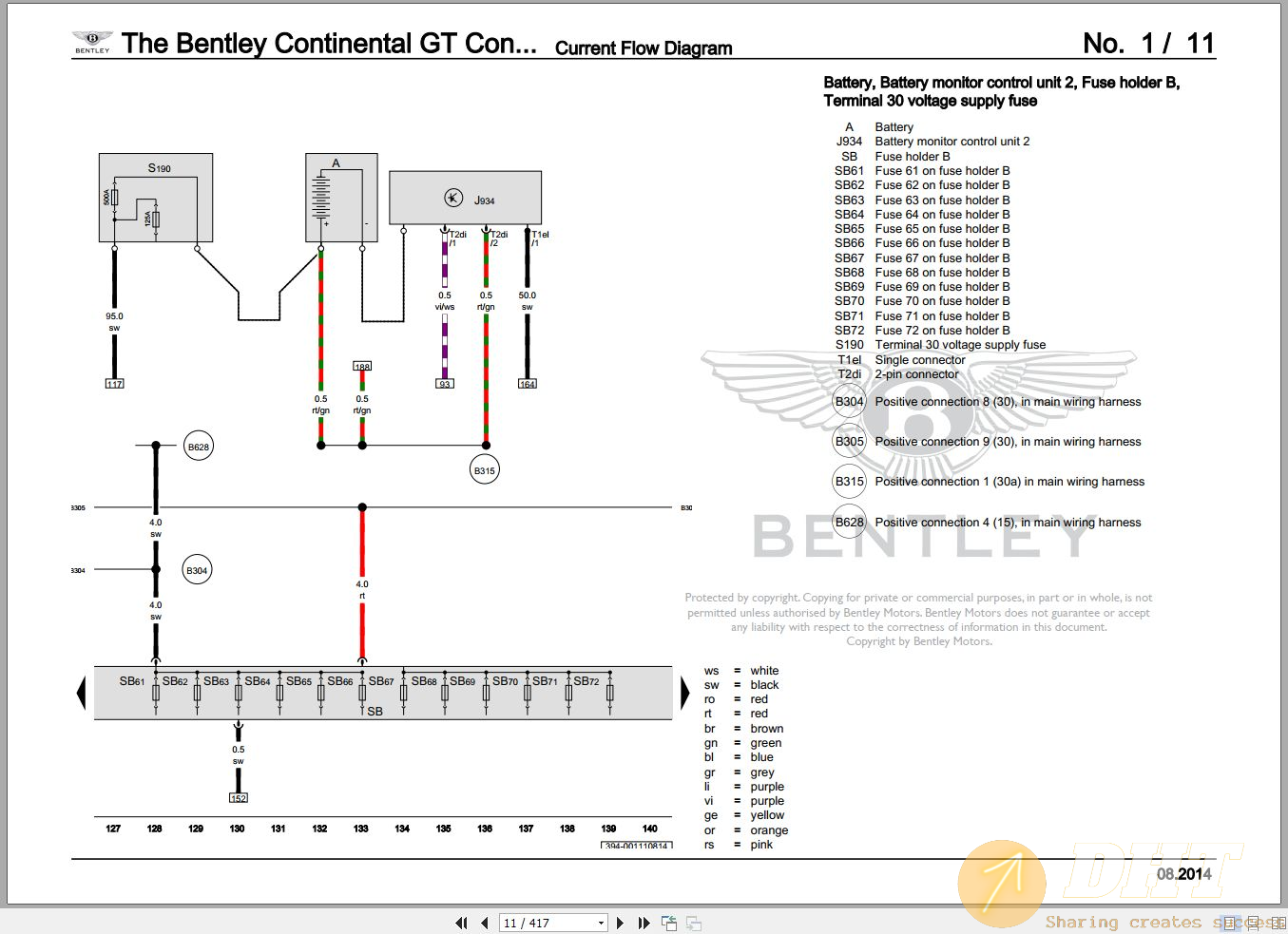
Task: Click the right continuation arrow beside the fuse holder
Action: (685, 693)
